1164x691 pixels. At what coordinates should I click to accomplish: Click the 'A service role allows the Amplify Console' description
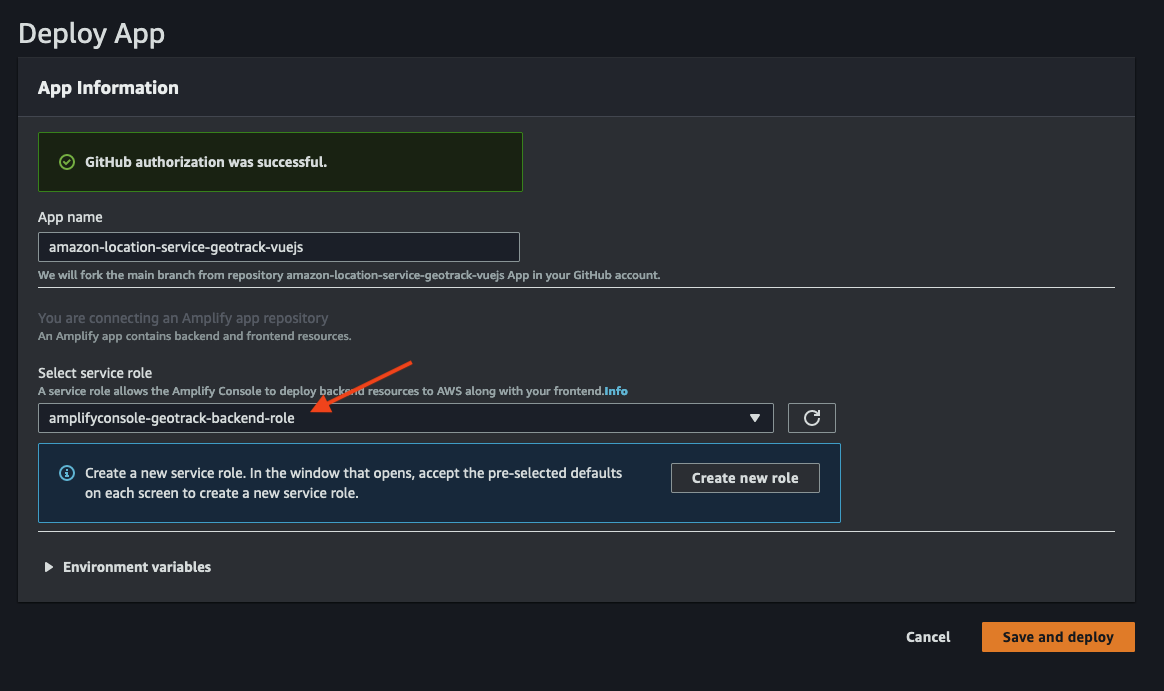(x=321, y=391)
